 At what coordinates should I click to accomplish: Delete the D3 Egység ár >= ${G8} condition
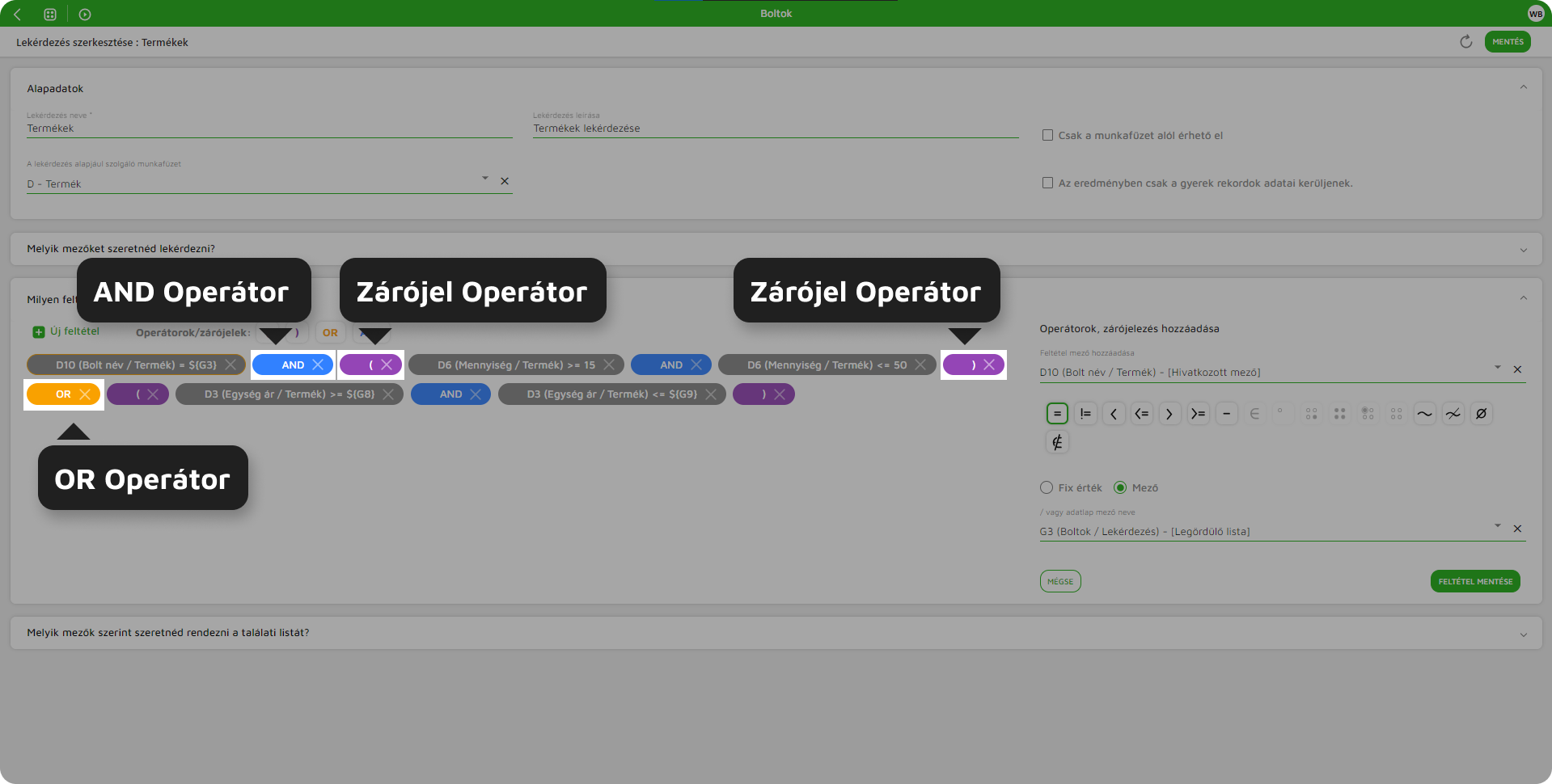click(388, 394)
